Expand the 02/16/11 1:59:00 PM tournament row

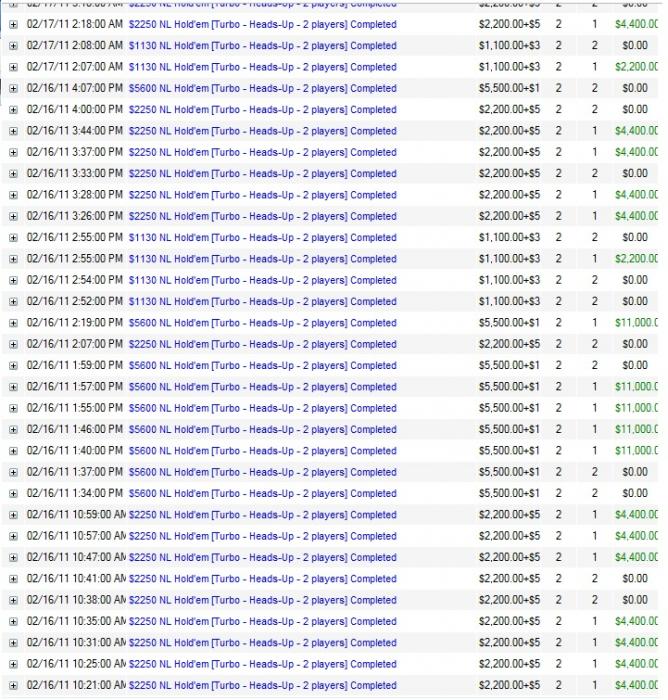point(13,366)
